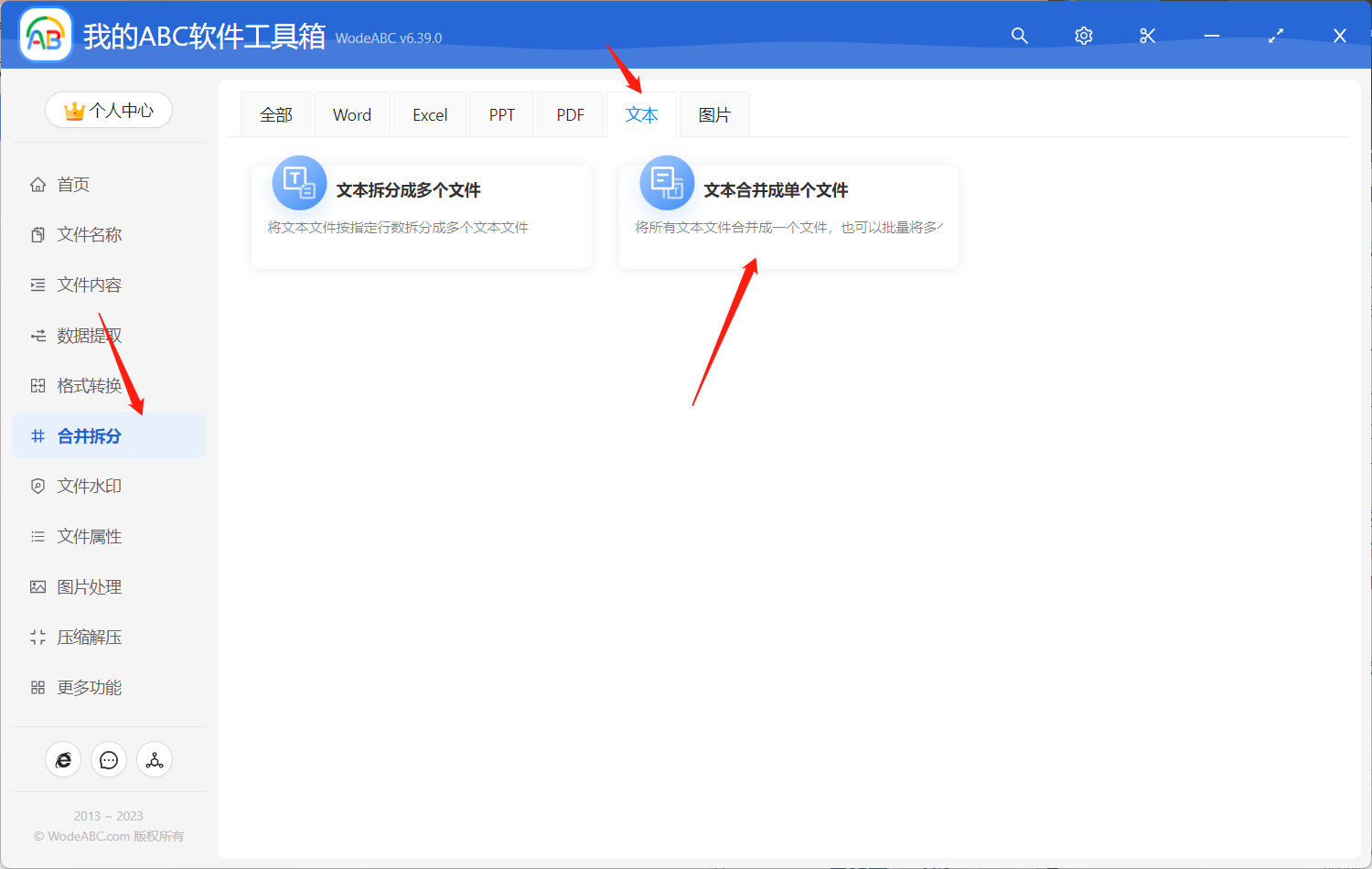This screenshot has width=1372, height=869.
Task: Open 压缩解压 from the sidebar
Action: coord(87,637)
